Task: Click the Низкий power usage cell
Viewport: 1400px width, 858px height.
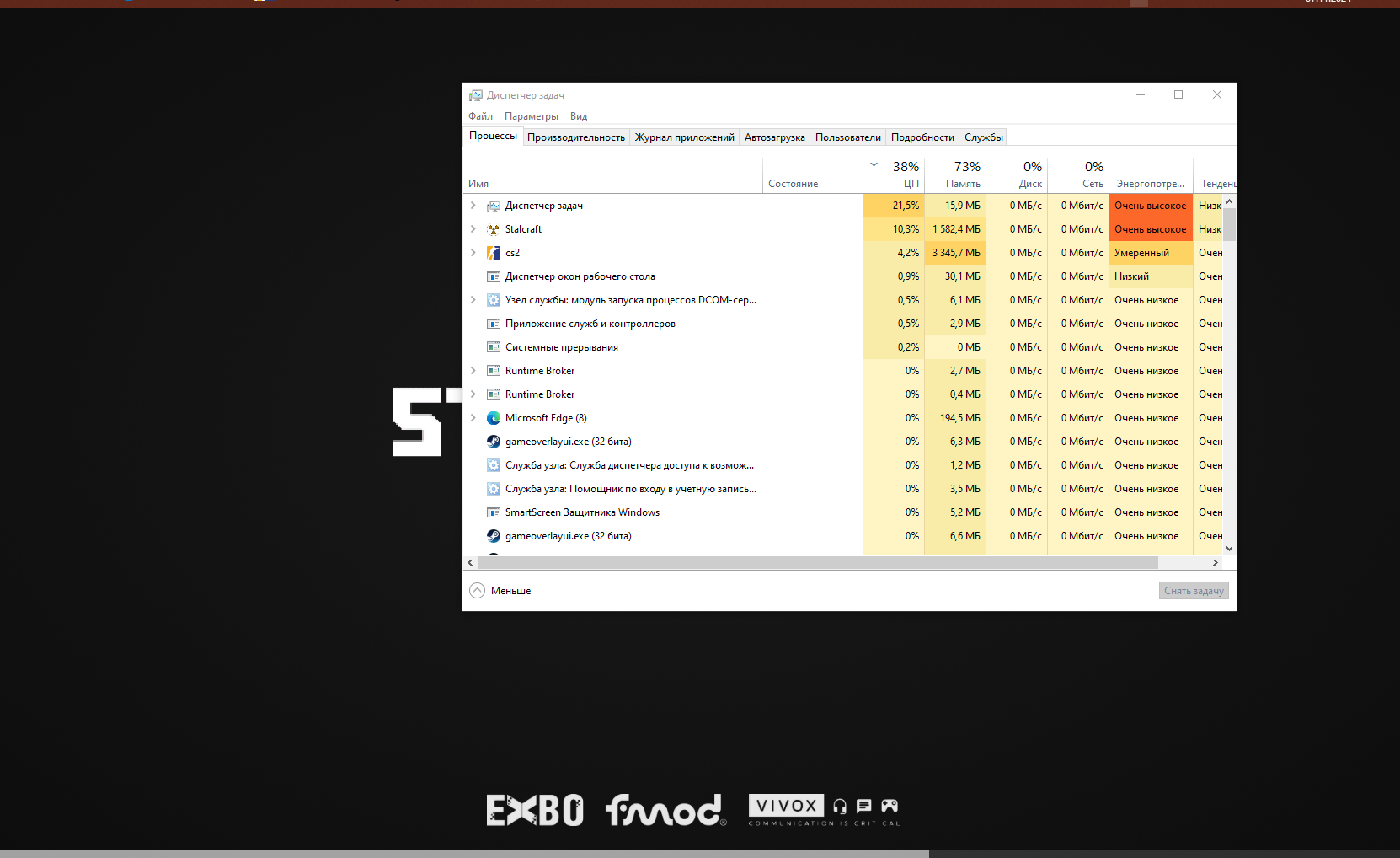Action: point(1151,276)
